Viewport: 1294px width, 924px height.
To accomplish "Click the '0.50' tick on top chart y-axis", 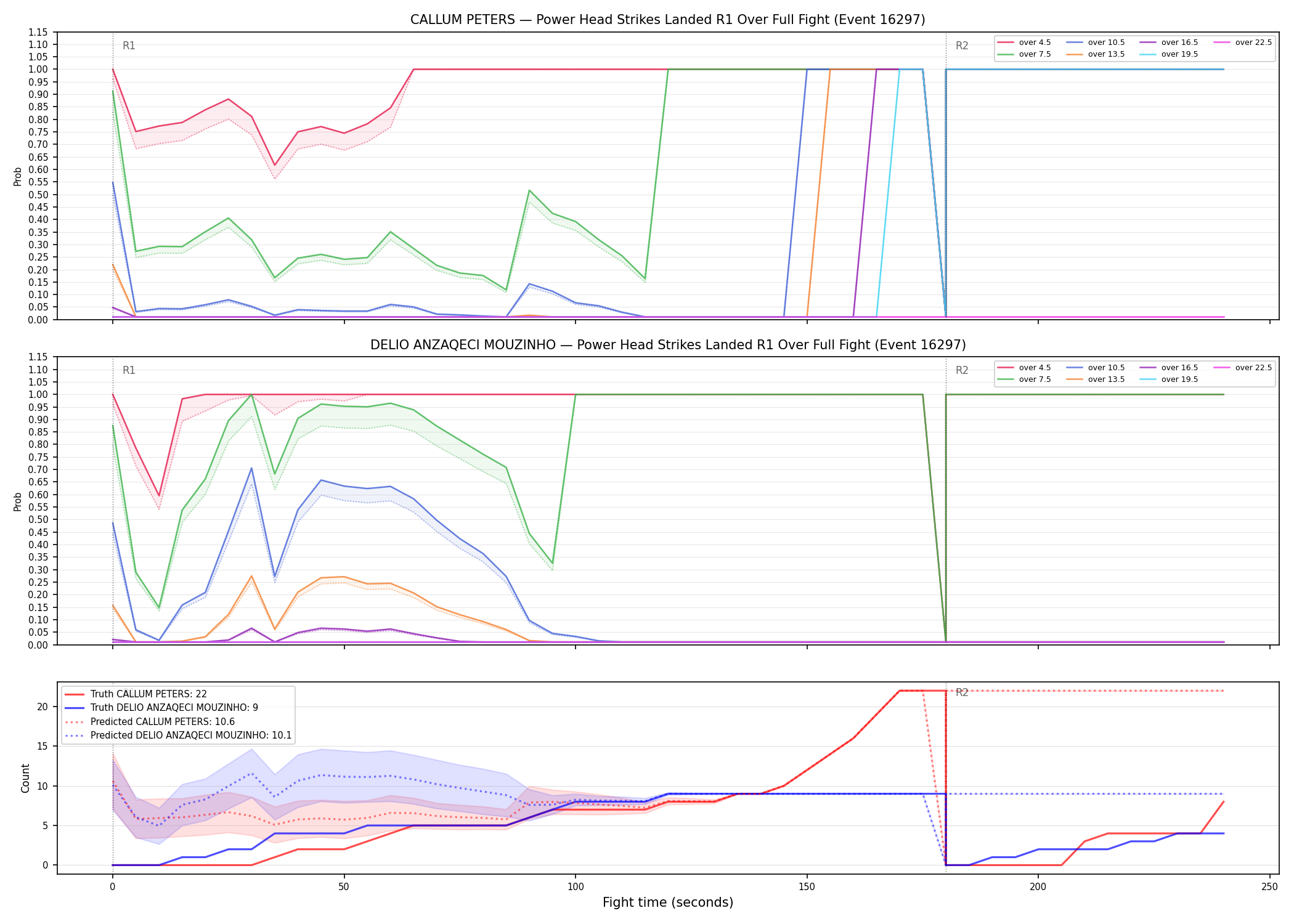I will point(38,195).
